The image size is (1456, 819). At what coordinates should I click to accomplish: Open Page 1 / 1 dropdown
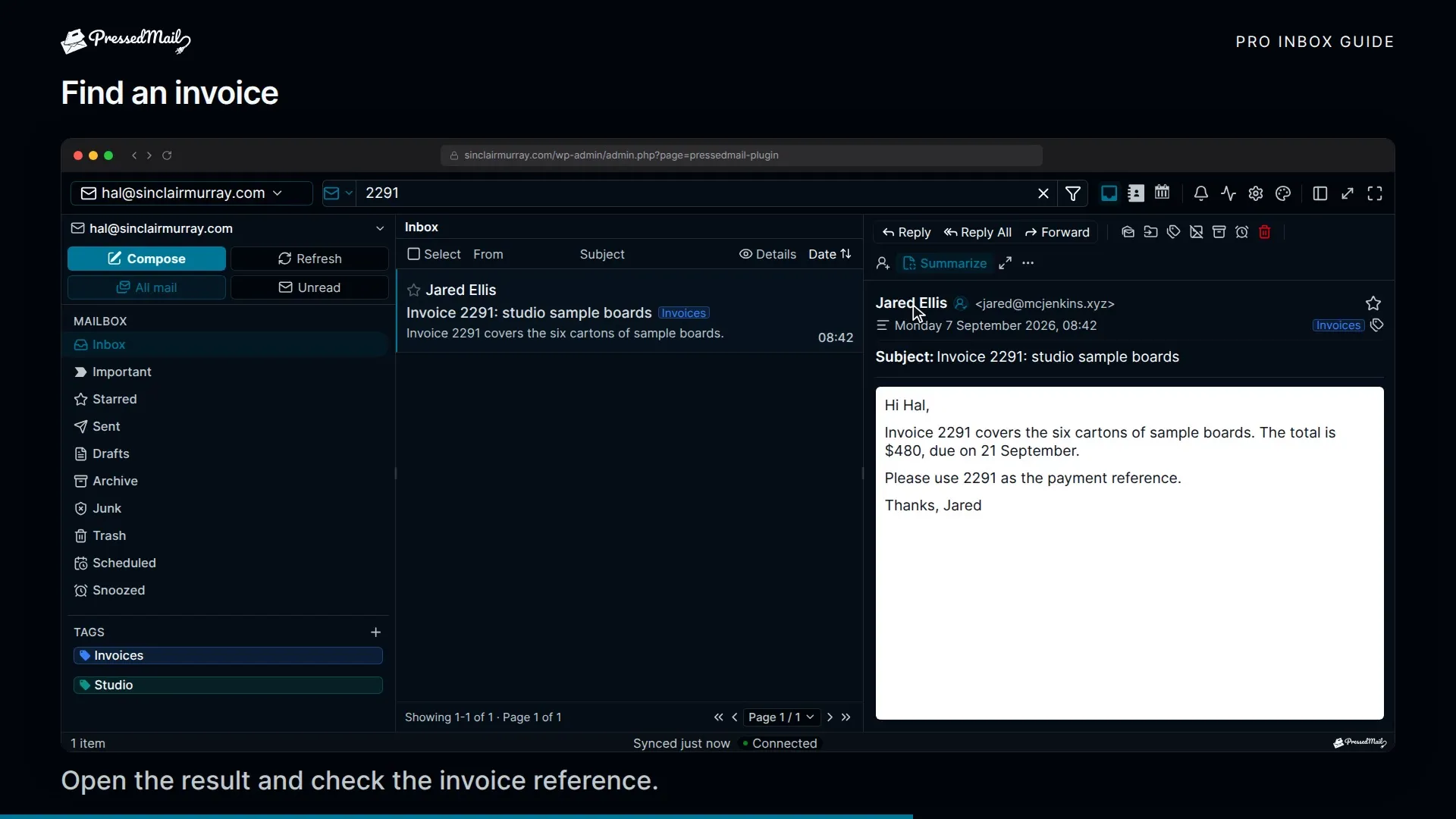pyautogui.click(x=781, y=717)
